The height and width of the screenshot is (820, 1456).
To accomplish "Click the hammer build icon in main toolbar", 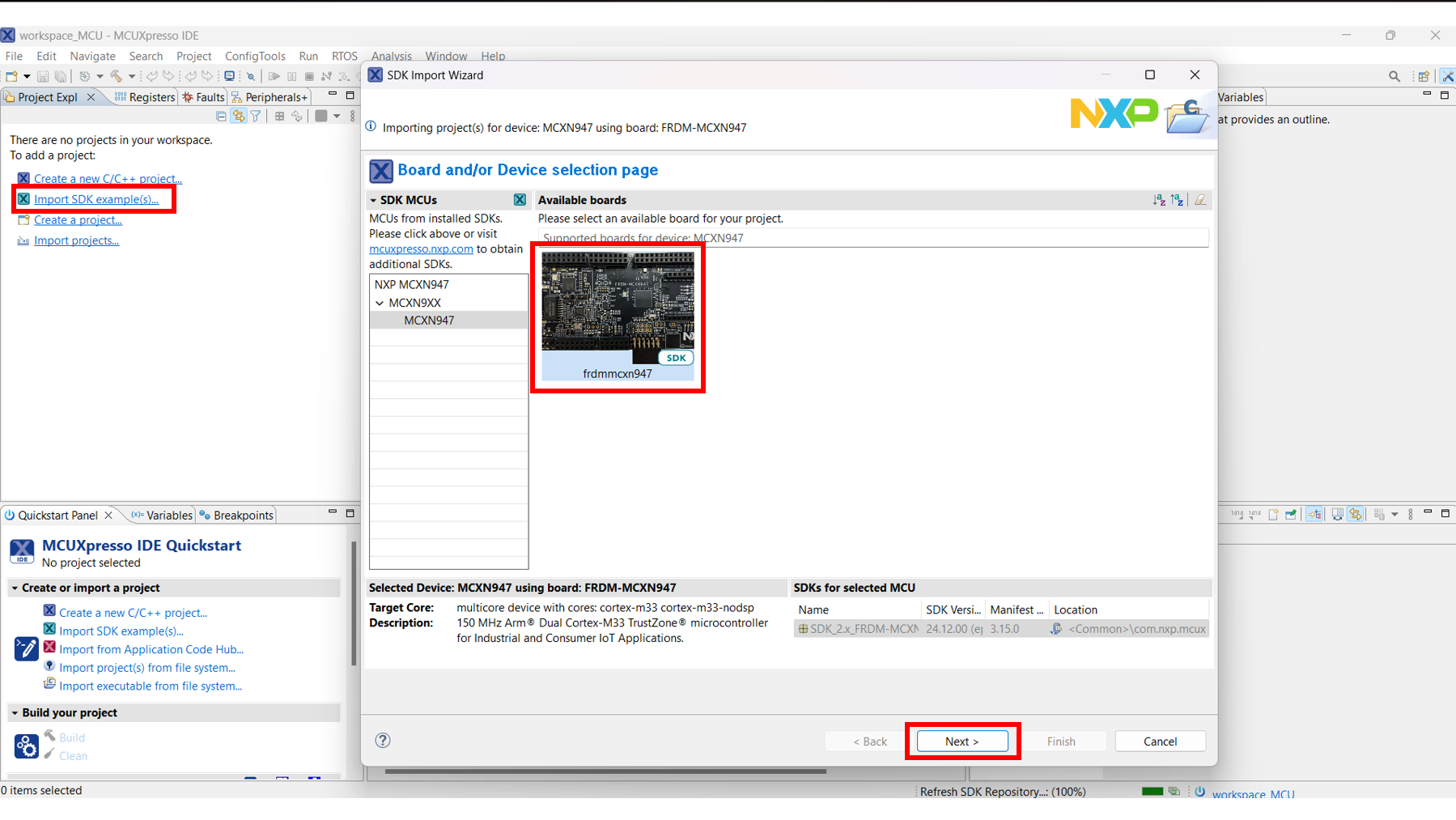I will [117, 76].
